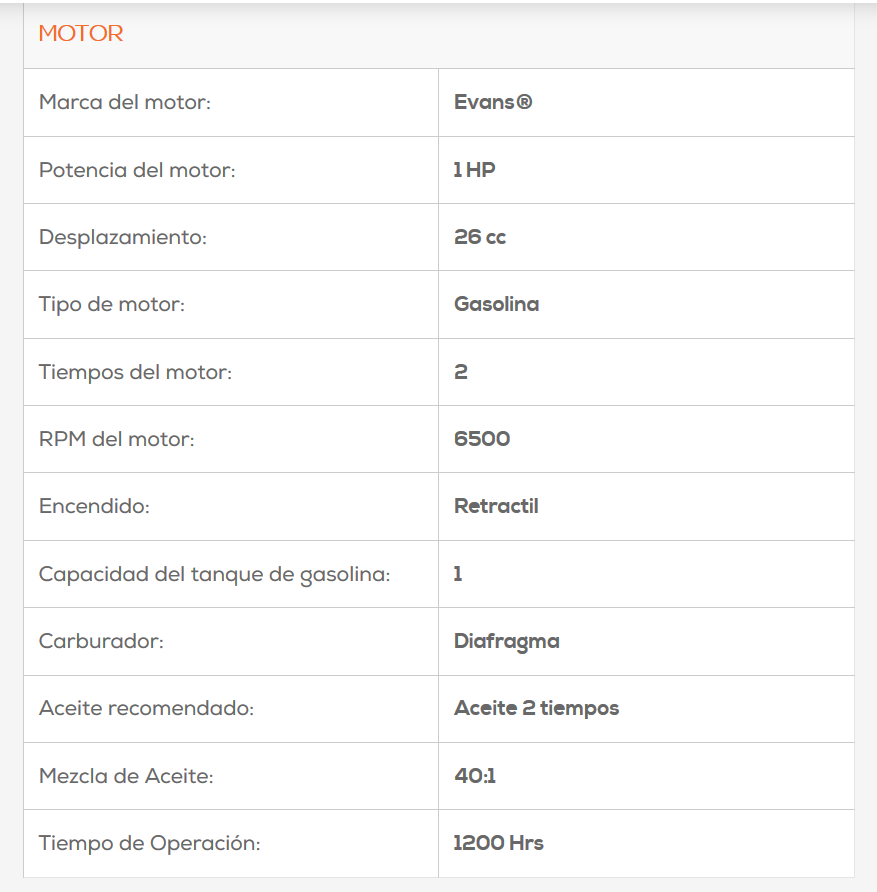The width and height of the screenshot is (877, 892).
Task: Click the 'Aceite recomendado:' label
Action: (x=146, y=708)
